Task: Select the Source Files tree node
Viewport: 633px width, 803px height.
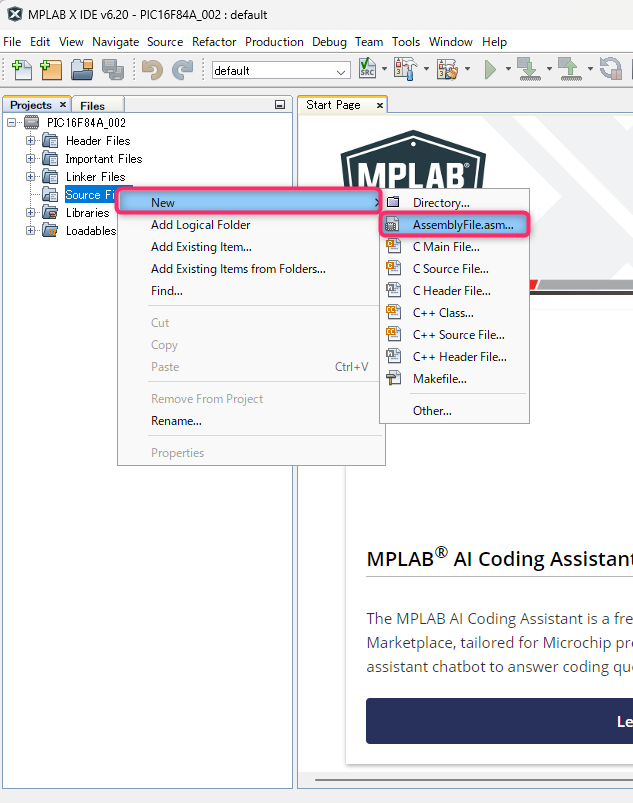Action: [90, 194]
